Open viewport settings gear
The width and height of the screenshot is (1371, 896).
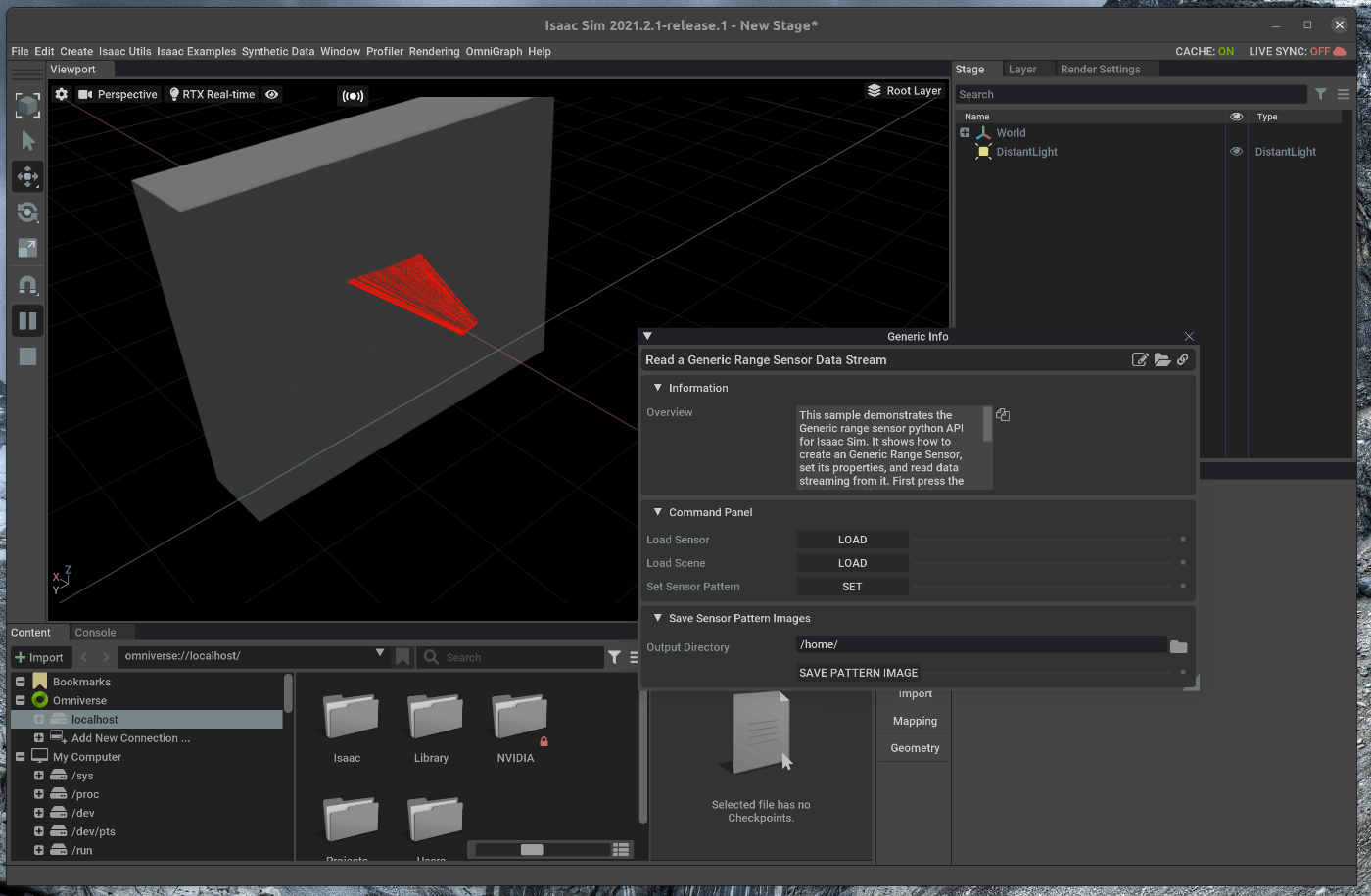(62, 94)
